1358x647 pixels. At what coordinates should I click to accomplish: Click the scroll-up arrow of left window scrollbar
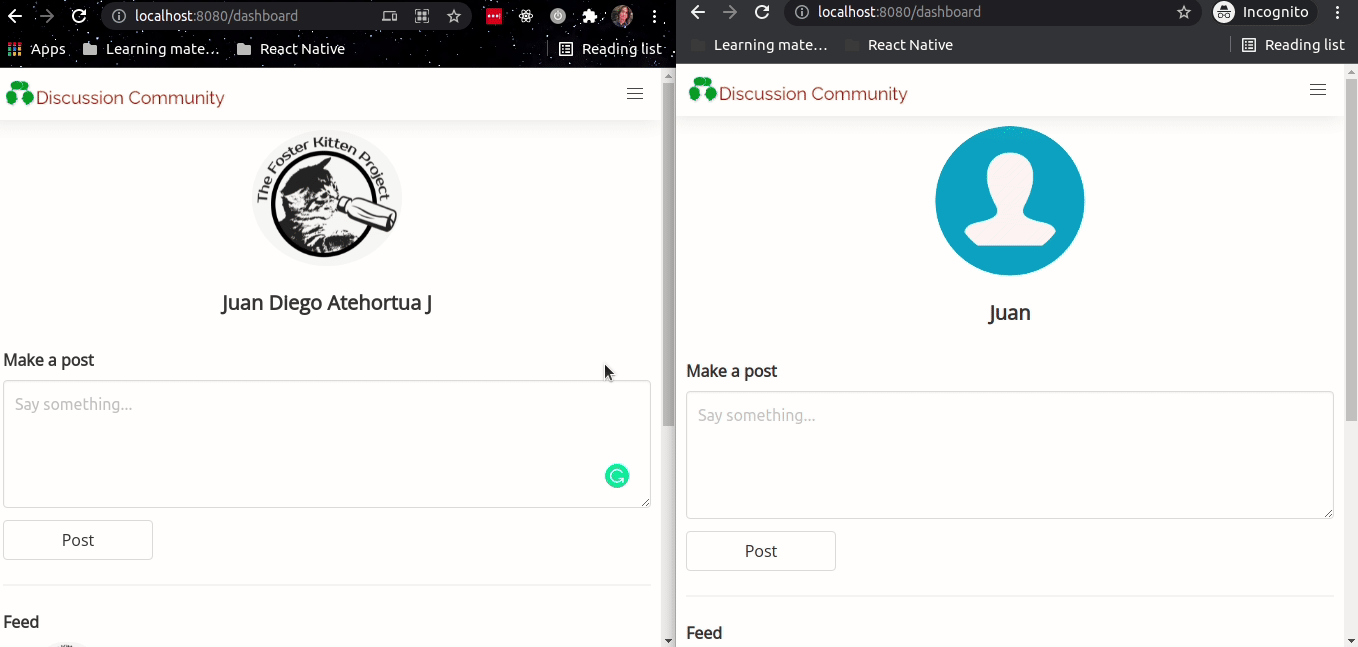(x=669, y=75)
